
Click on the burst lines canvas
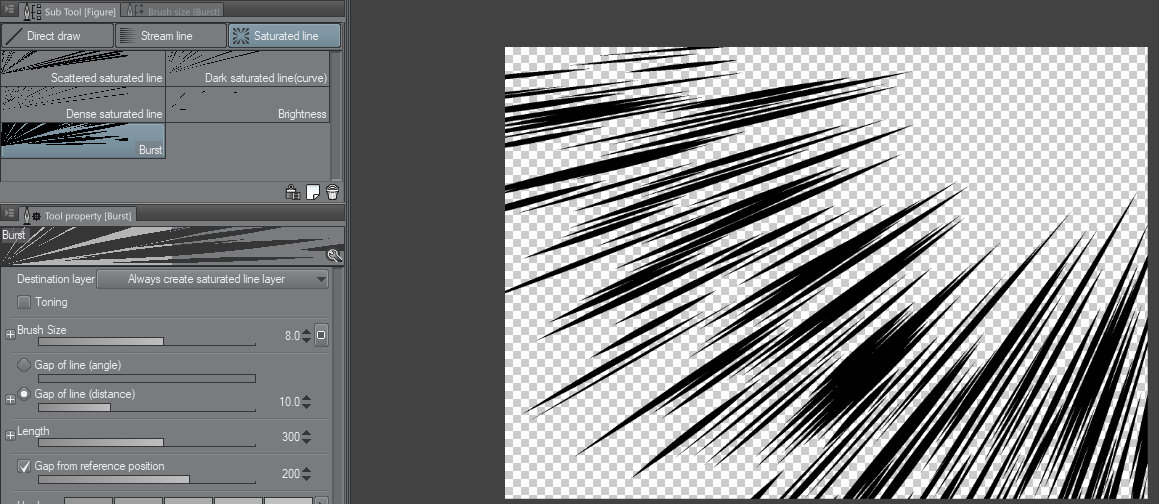click(826, 273)
